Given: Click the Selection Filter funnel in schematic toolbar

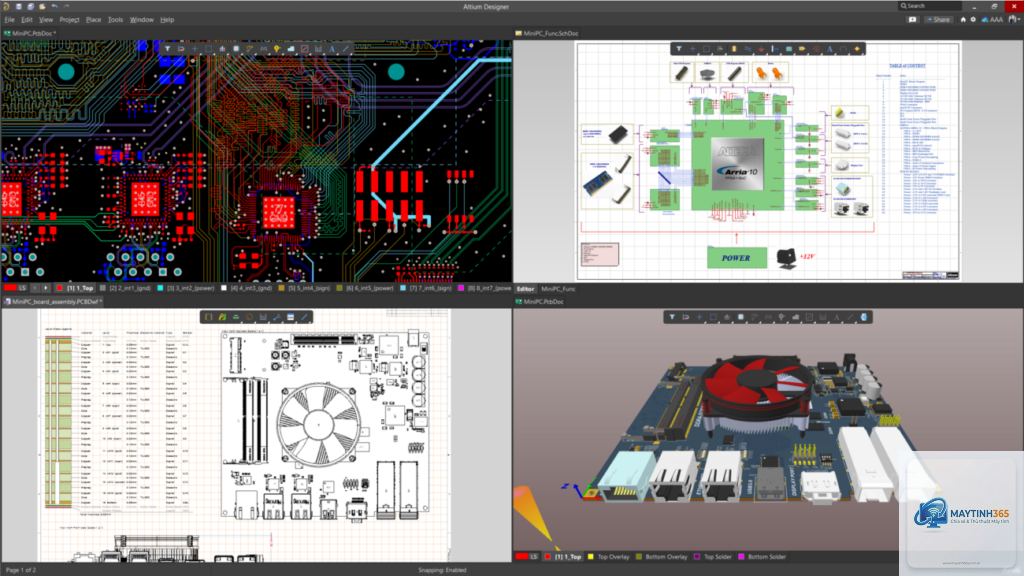Looking at the screenshot, I should tap(679, 49).
